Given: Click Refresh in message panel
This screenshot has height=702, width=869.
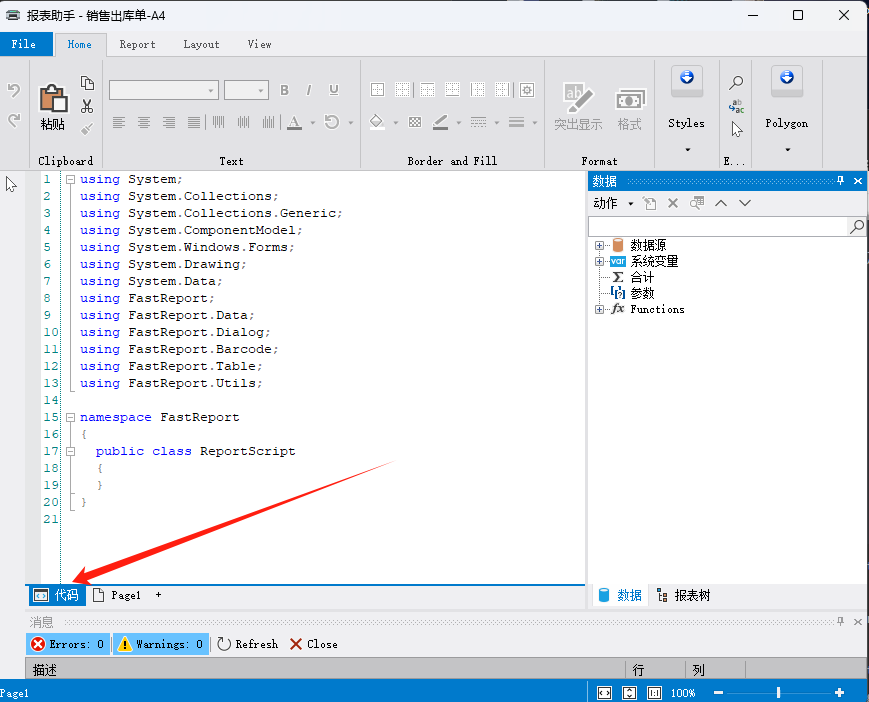Looking at the screenshot, I should [x=248, y=644].
